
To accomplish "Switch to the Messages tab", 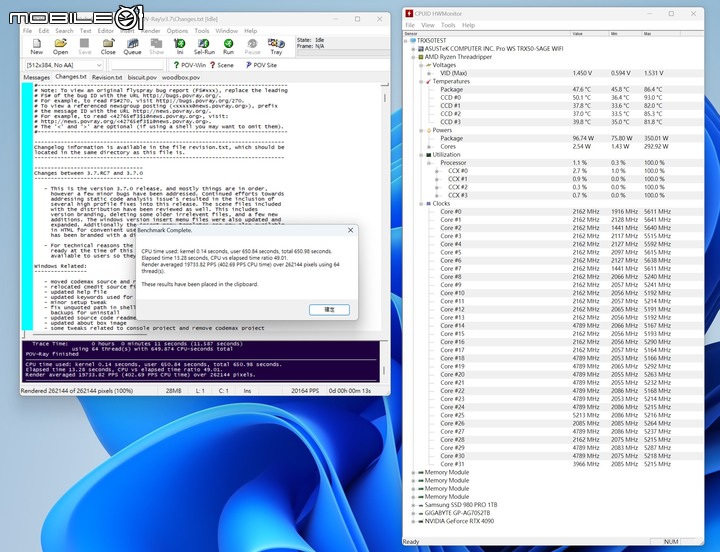I will point(36,78).
